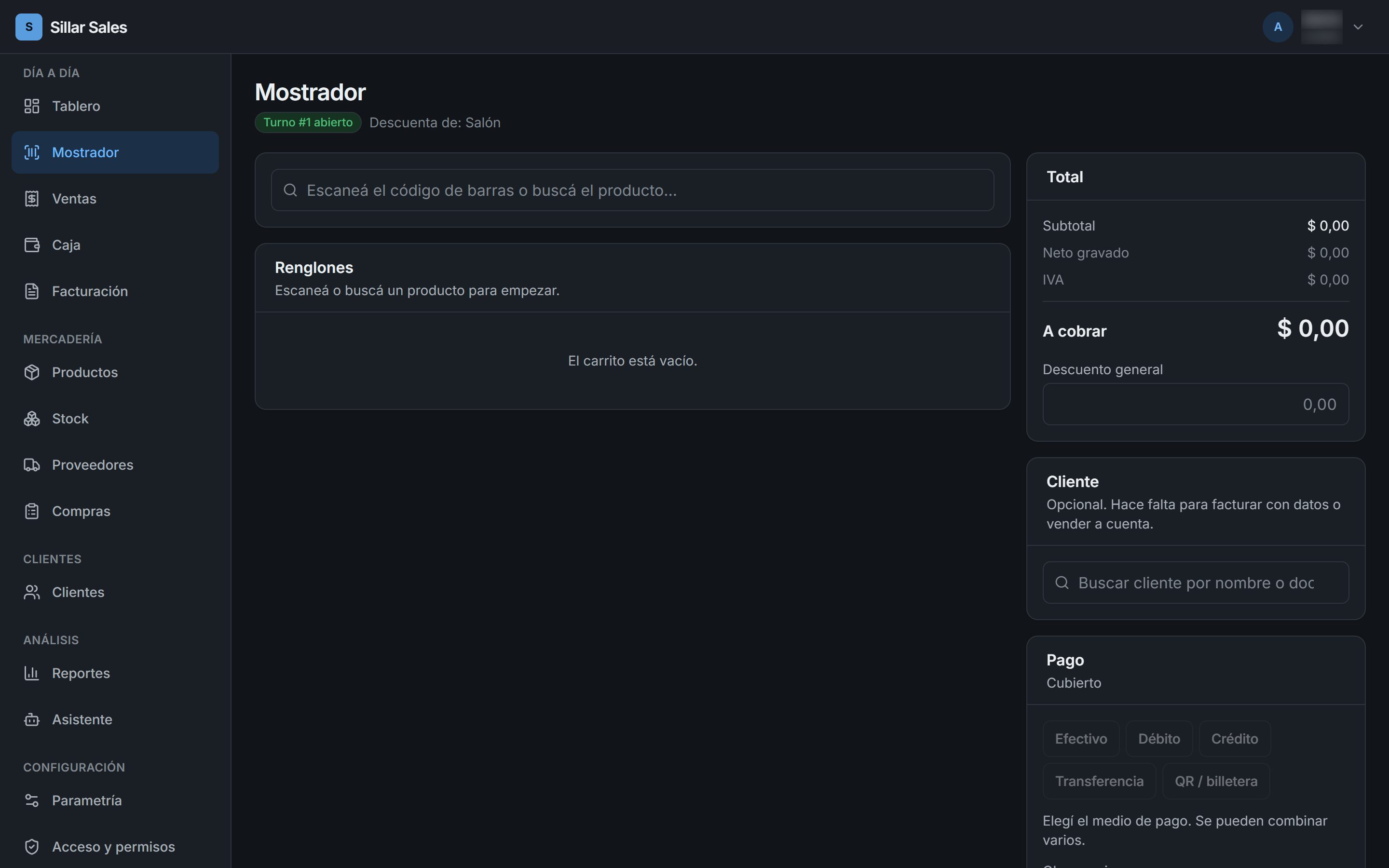Click the Clientes people icon
This screenshot has height=868, width=1389.
click(x=31, y=592)
